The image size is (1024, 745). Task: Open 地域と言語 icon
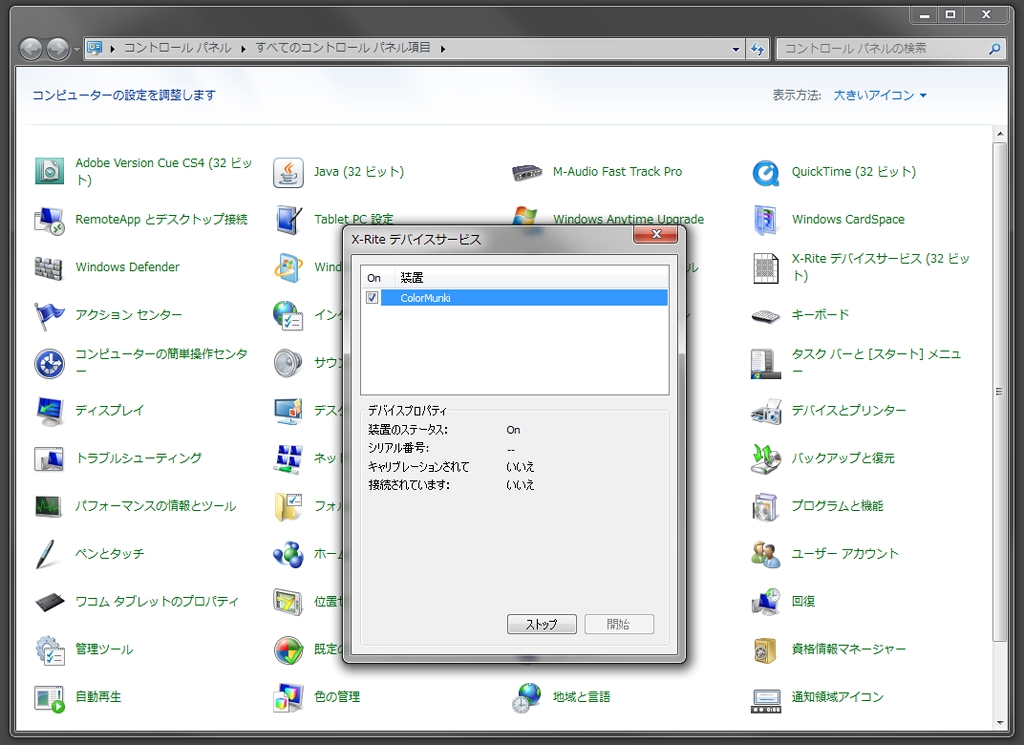[x=527, y=697]
